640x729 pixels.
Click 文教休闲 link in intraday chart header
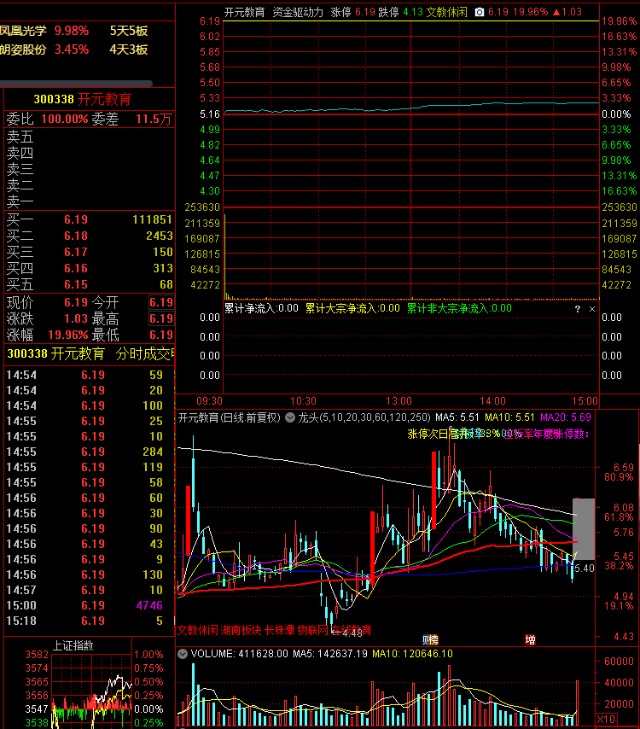pyautogui.click(x=447, y=12)
